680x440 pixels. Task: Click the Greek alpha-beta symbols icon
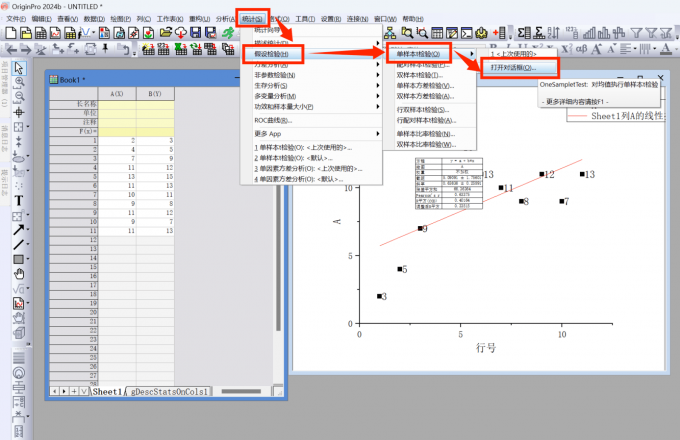pyautogui.click(x=581, y=49)
